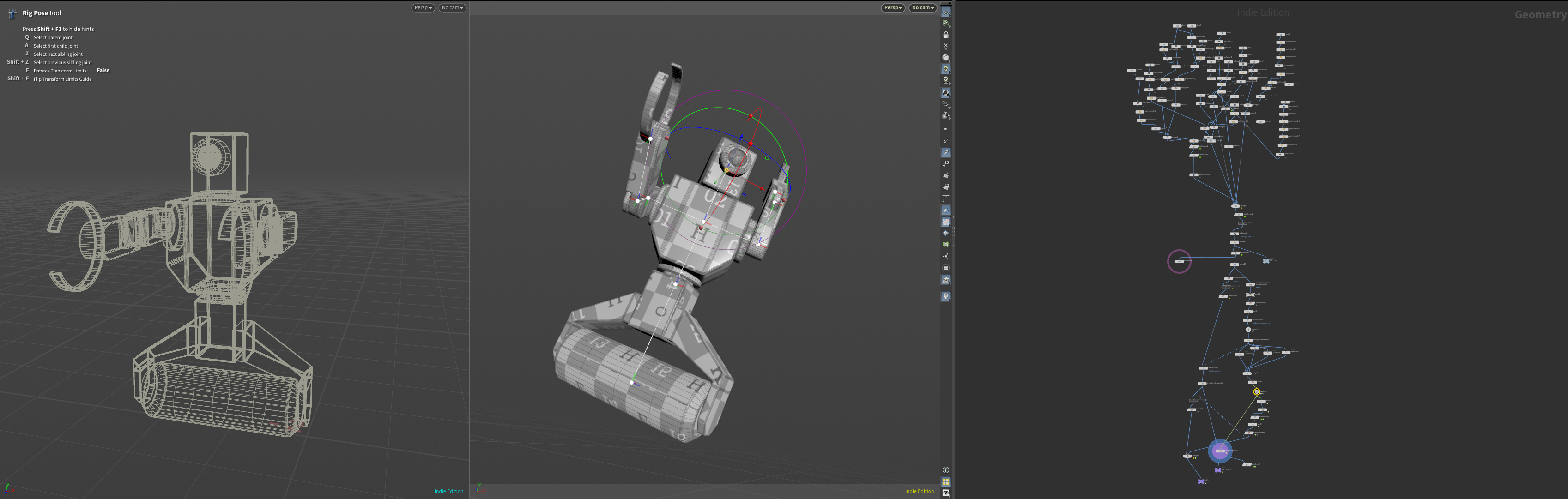Open the left viewport Persp dropdown
Viewport: 1568px width, 499px height.
coord(423,8)
